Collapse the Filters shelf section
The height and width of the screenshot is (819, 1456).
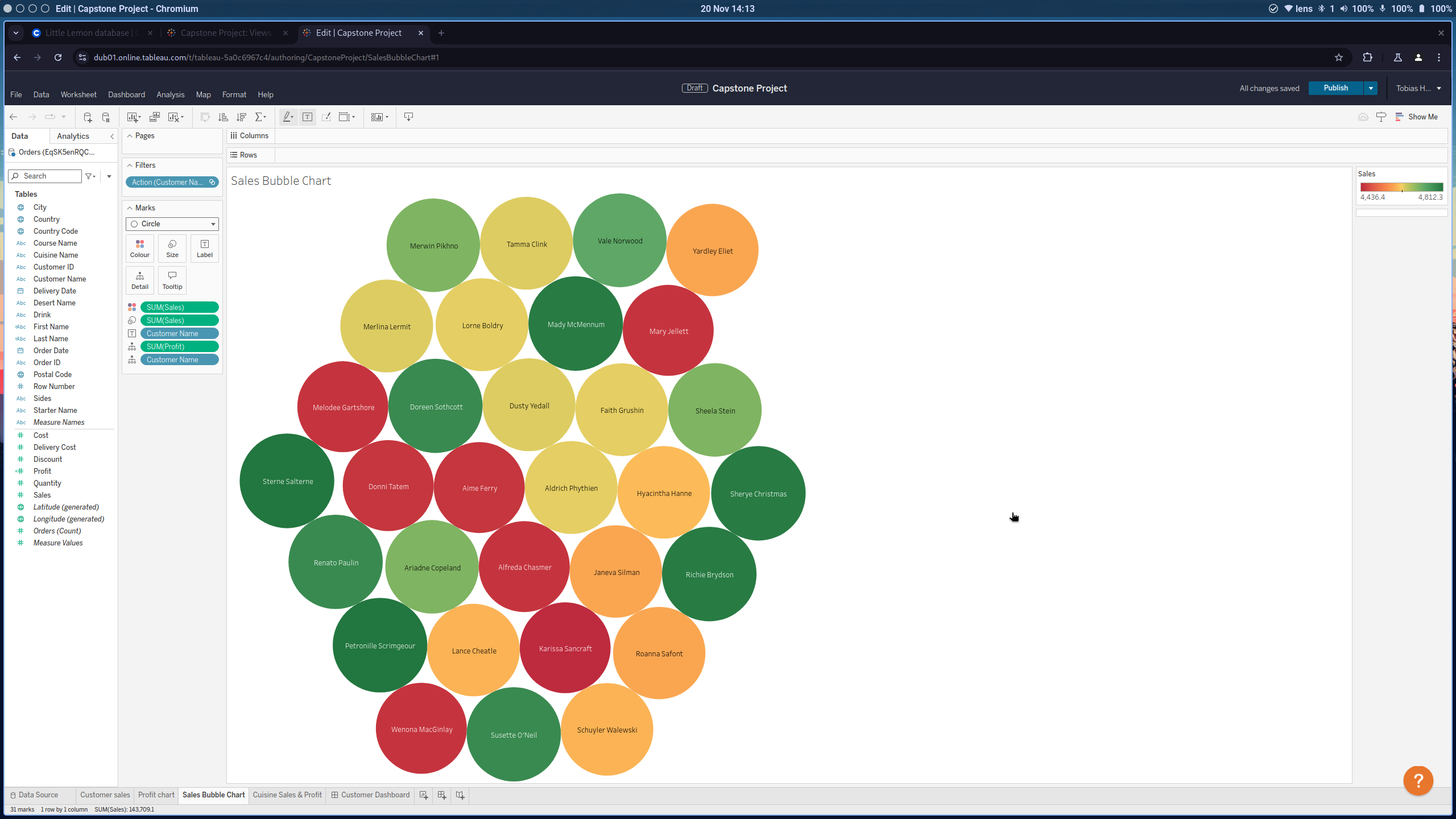point(130,166)
